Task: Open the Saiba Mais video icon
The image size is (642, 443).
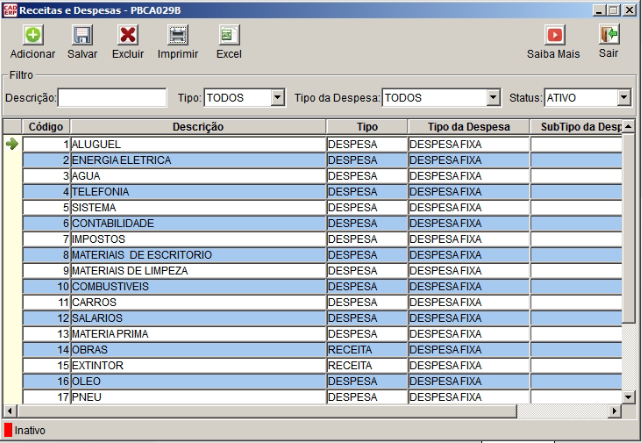Action: (554, 35)
